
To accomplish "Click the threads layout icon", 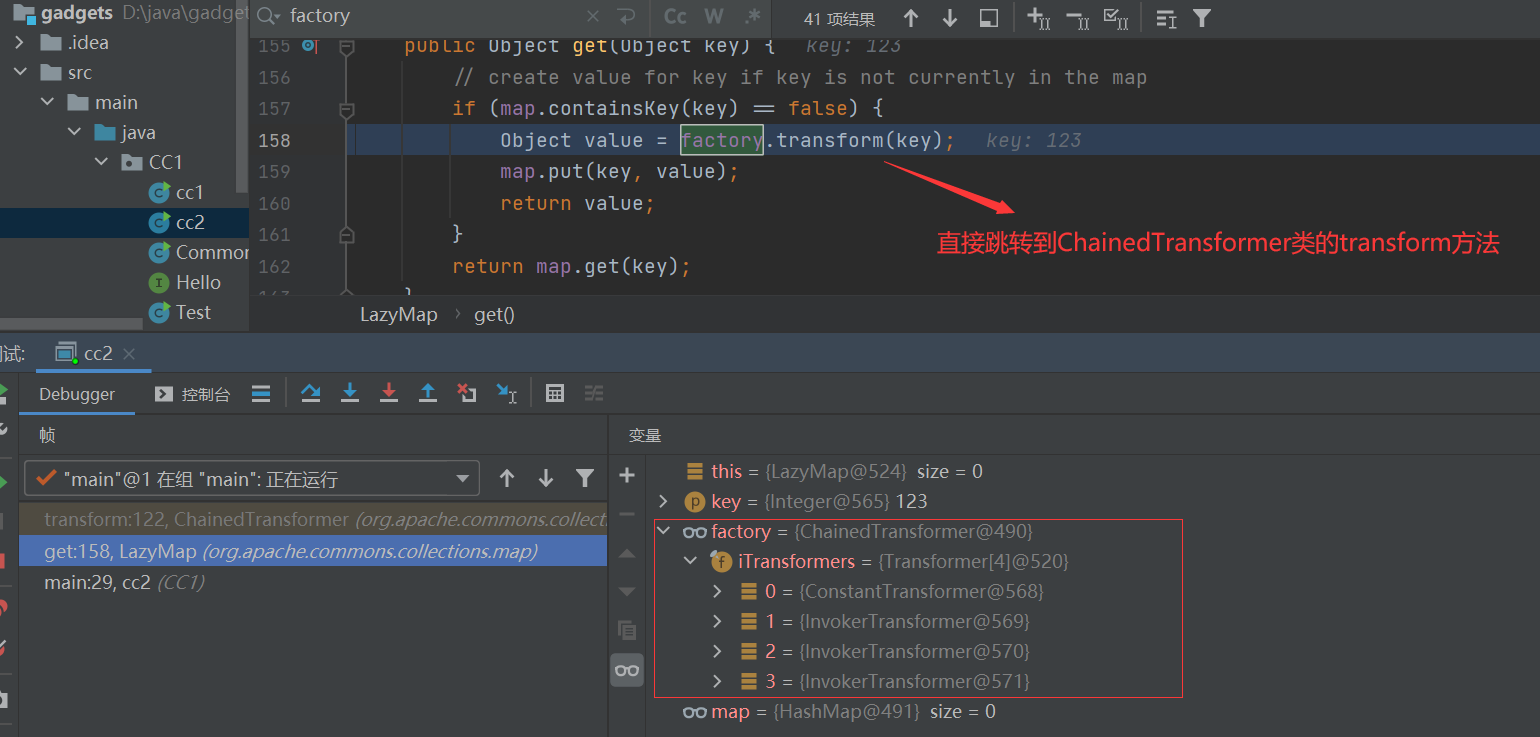I will [x=261, y=394].
